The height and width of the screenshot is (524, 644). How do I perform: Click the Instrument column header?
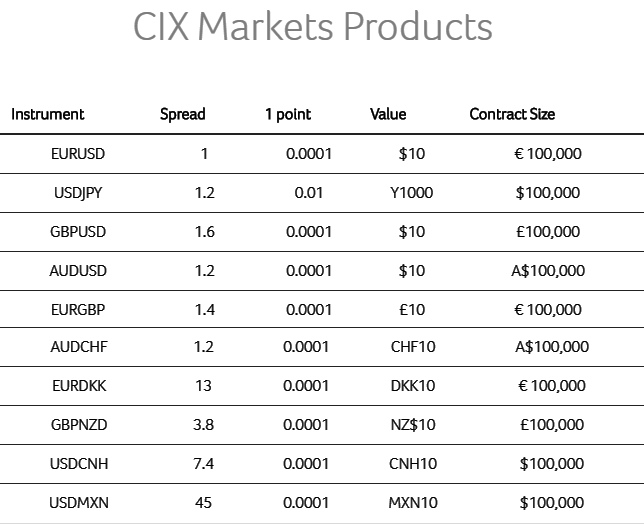tap(48, 114)
